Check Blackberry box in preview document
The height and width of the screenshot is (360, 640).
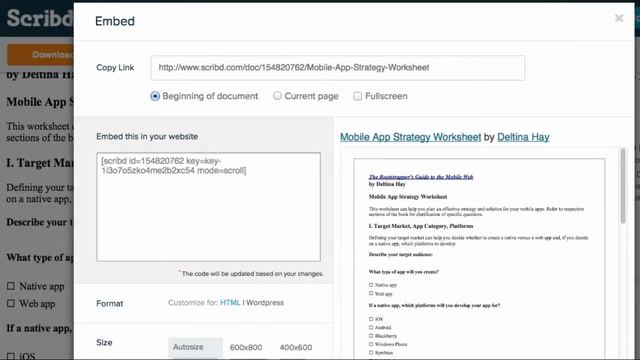371,336
